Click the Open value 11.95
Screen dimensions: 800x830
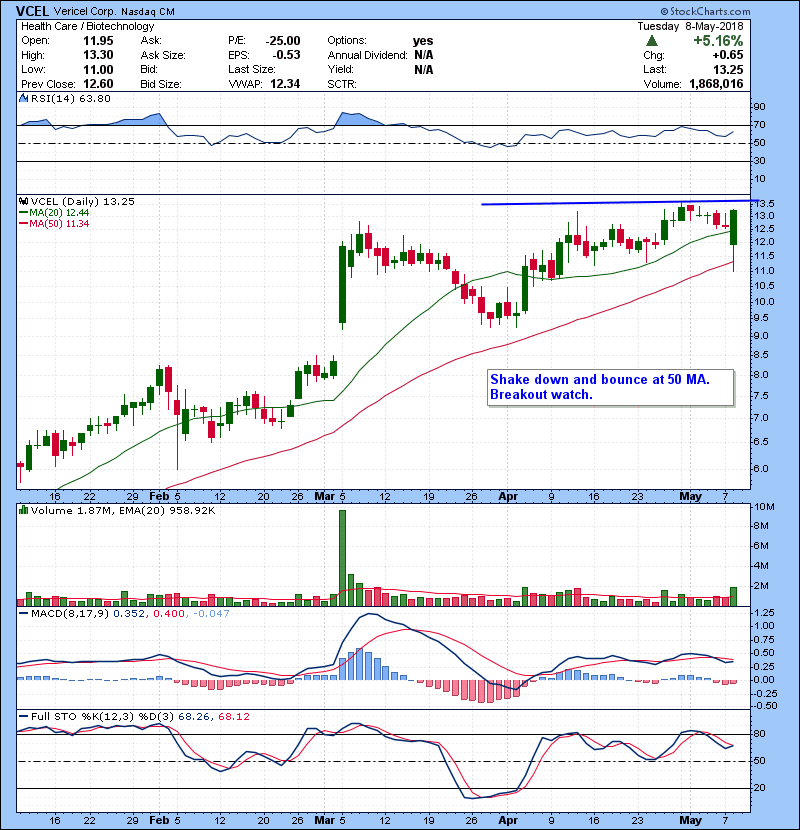point(98,41)
